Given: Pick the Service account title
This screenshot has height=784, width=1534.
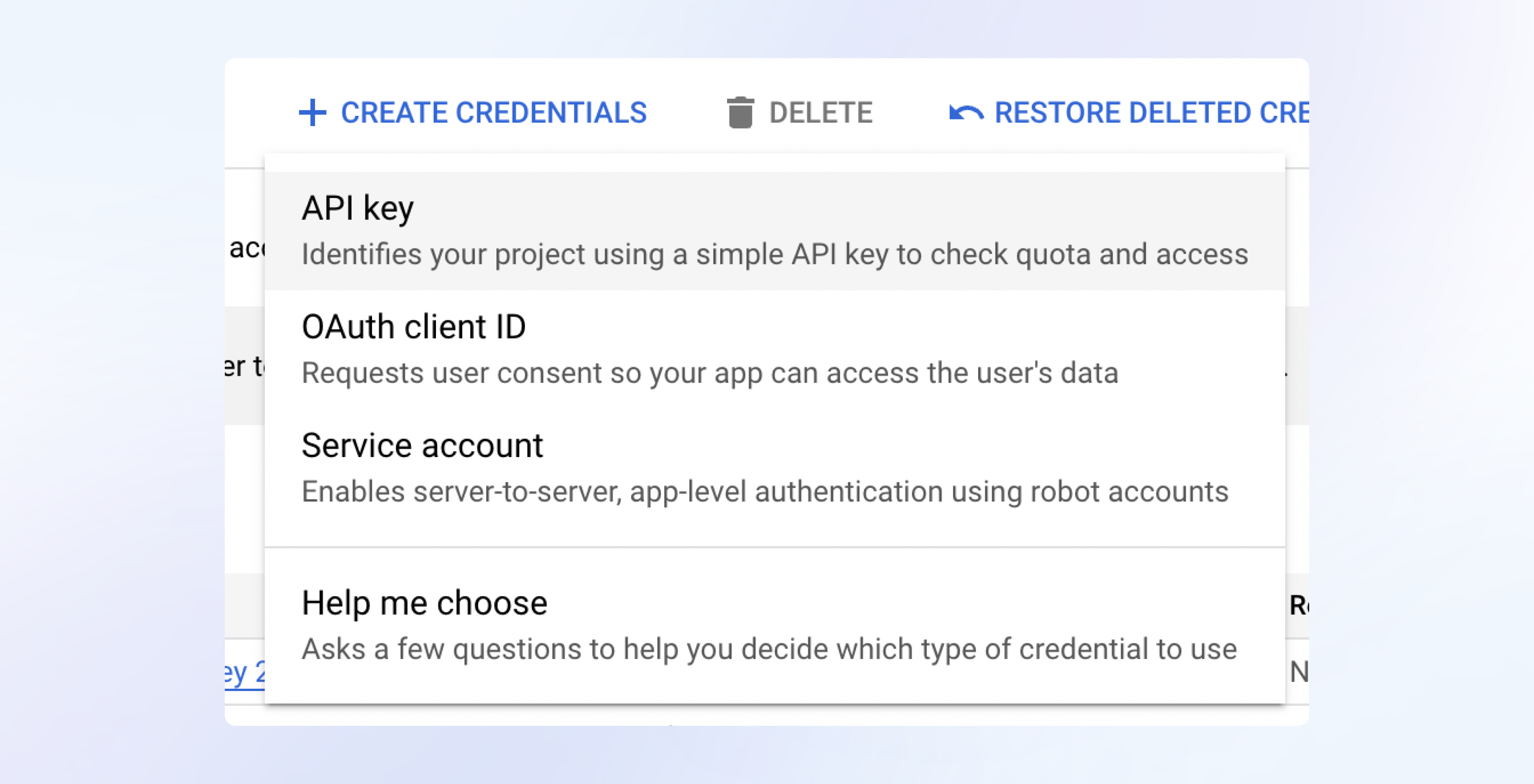Looking at the screenshot, I should tap(422, 445).
